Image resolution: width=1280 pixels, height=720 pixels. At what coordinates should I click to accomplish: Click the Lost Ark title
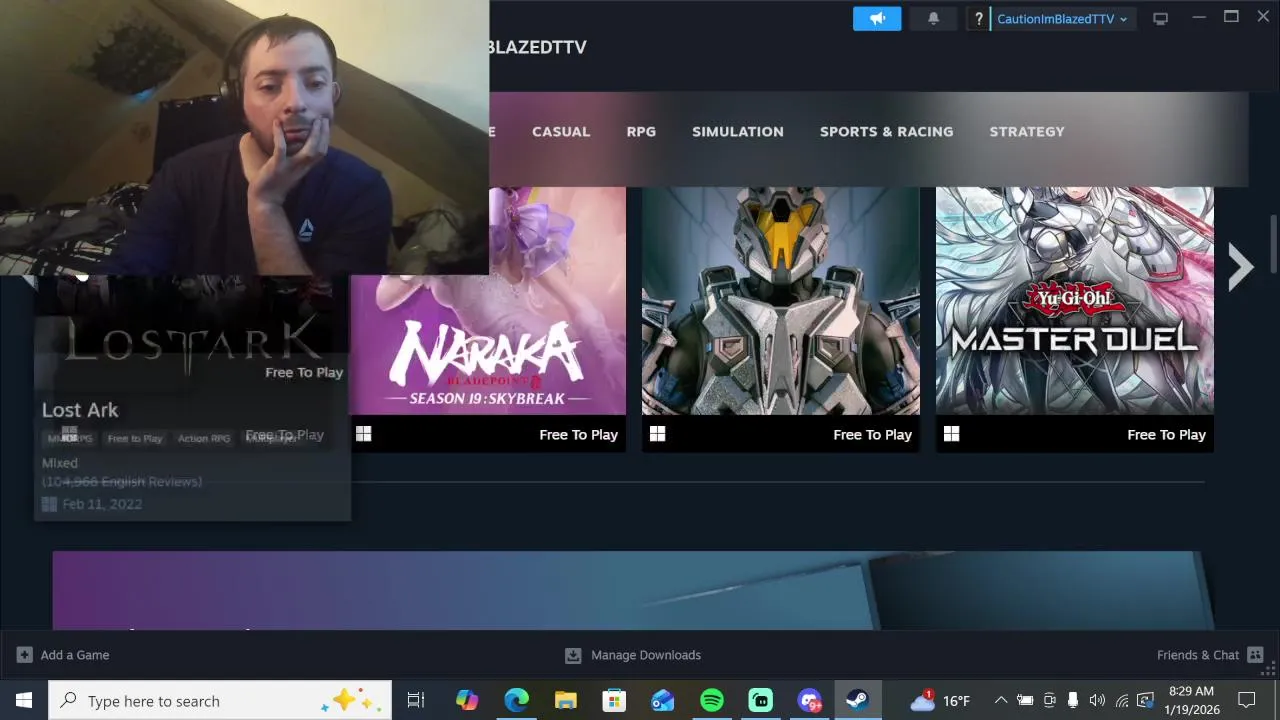[x=80, y=410]
